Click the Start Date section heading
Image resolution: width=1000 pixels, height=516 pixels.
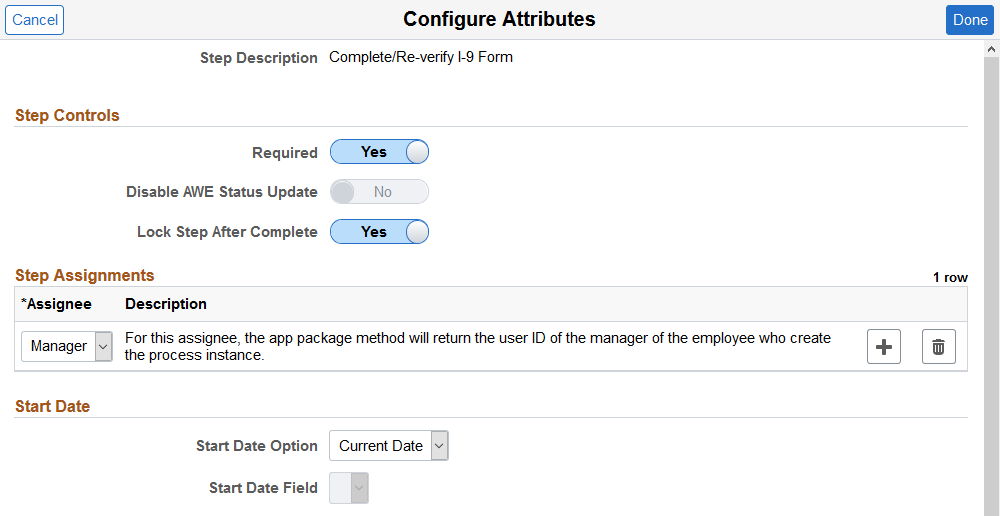52,406
